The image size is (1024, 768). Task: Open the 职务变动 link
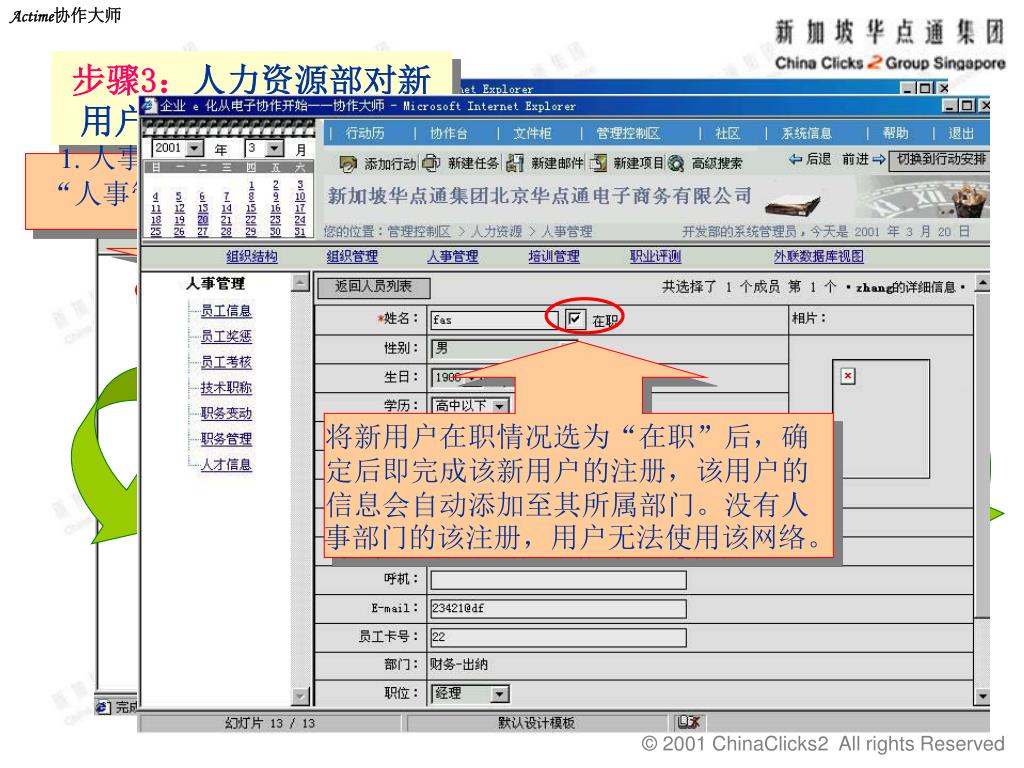[226, 413]
